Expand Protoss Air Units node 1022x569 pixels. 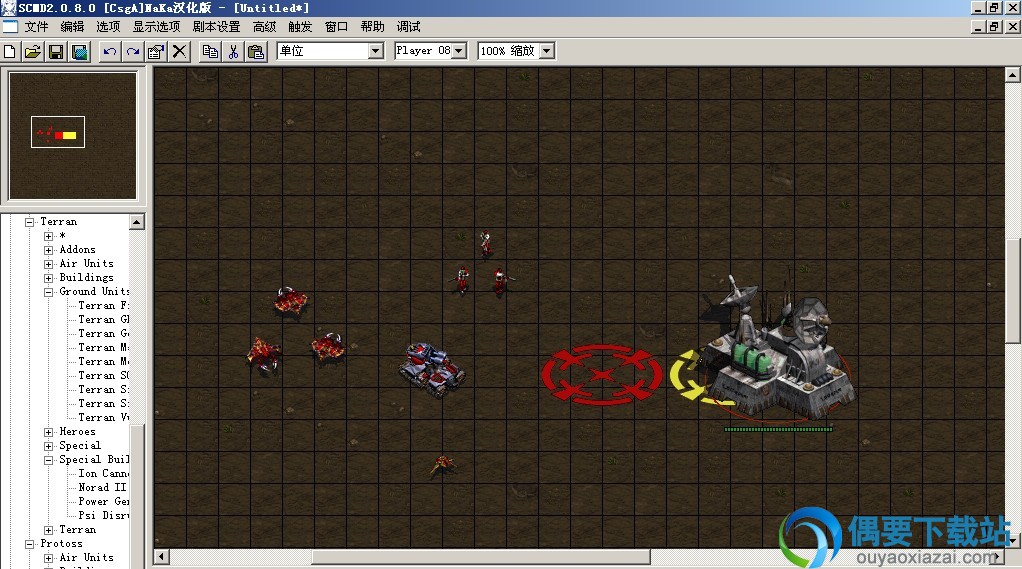pyautogui.click(x=48, y=559)
